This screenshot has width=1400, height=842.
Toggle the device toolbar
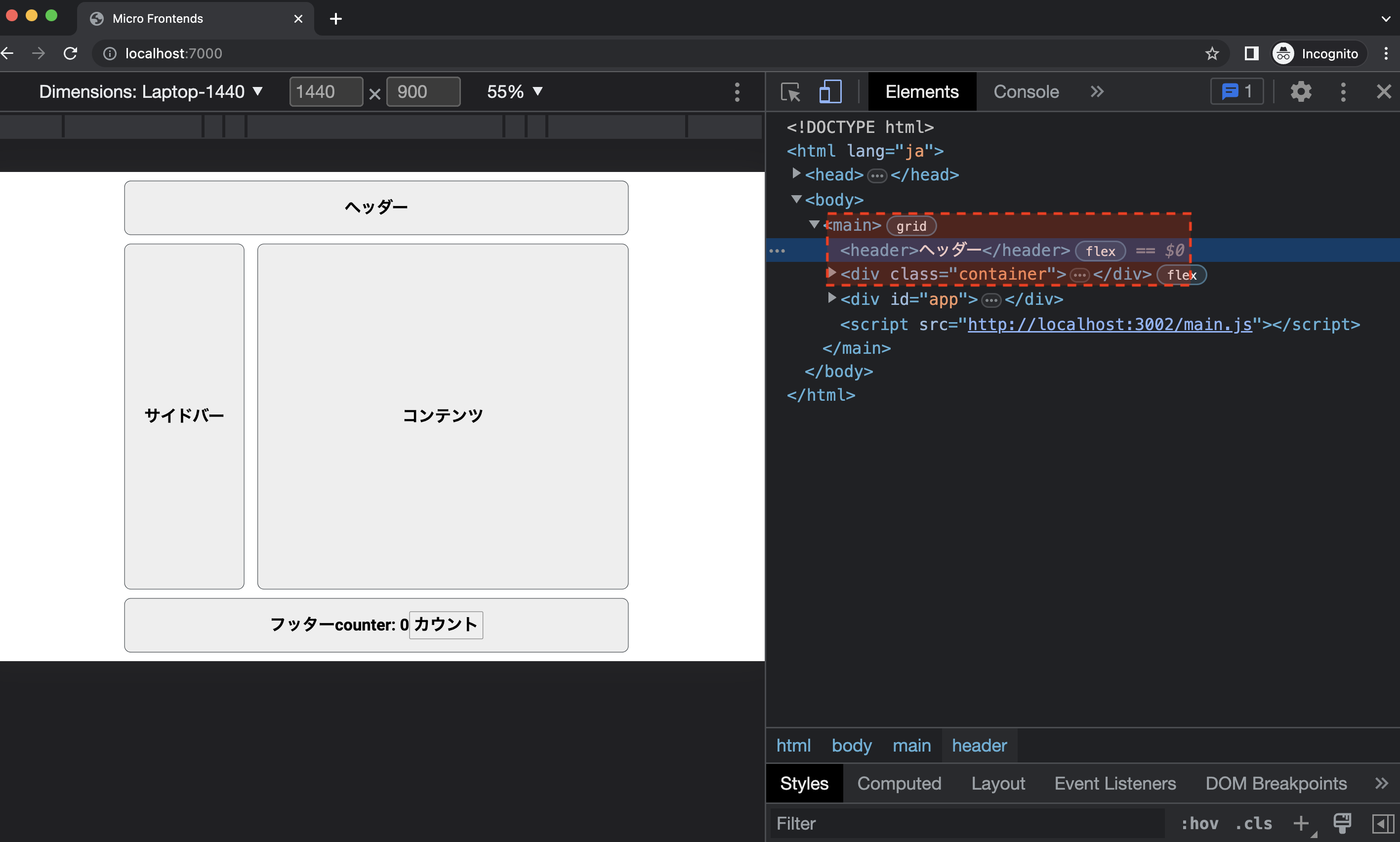coord(830,92)
